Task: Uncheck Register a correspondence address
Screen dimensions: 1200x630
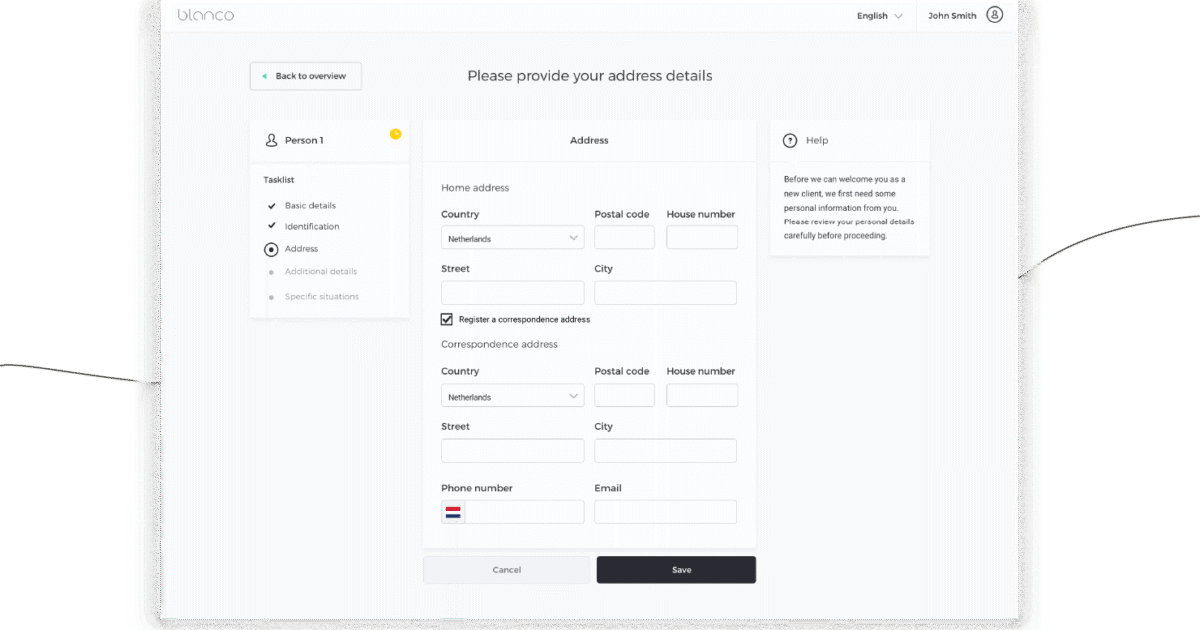Action: point(446,319)
